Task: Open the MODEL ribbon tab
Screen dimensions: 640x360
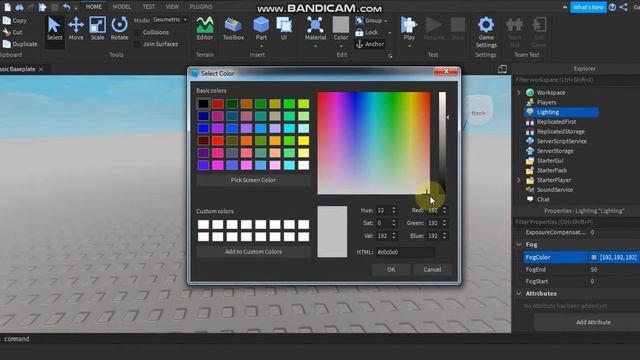Action: pos(122,7)
